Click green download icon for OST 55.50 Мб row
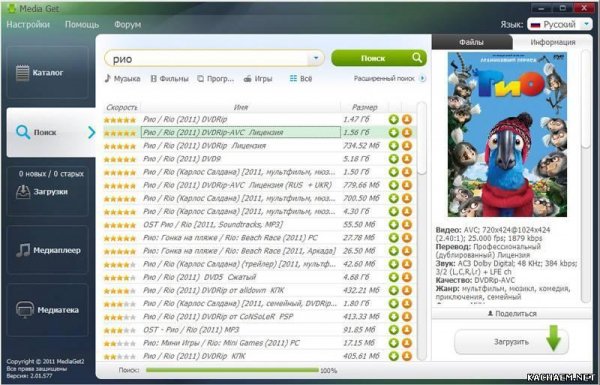The height and width of the screenshot is (385, 600). (x=394, y=225)
